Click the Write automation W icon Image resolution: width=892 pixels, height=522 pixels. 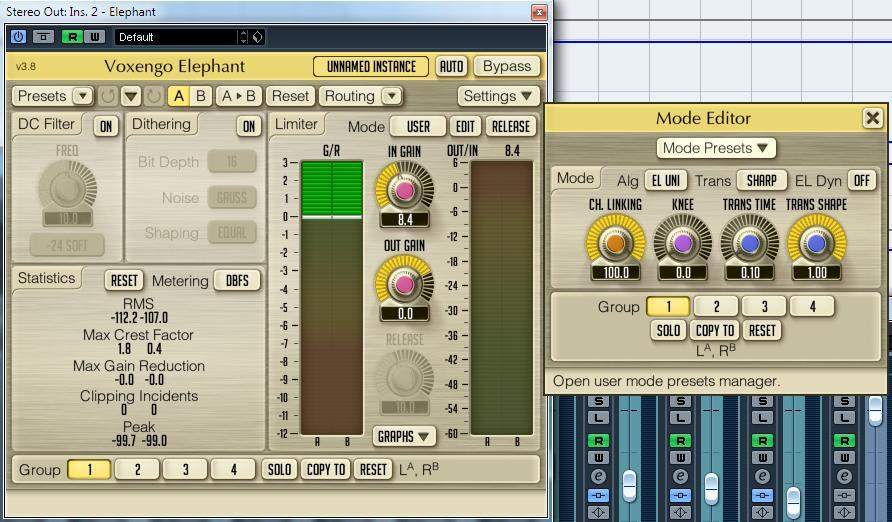(x=95, y=37)
